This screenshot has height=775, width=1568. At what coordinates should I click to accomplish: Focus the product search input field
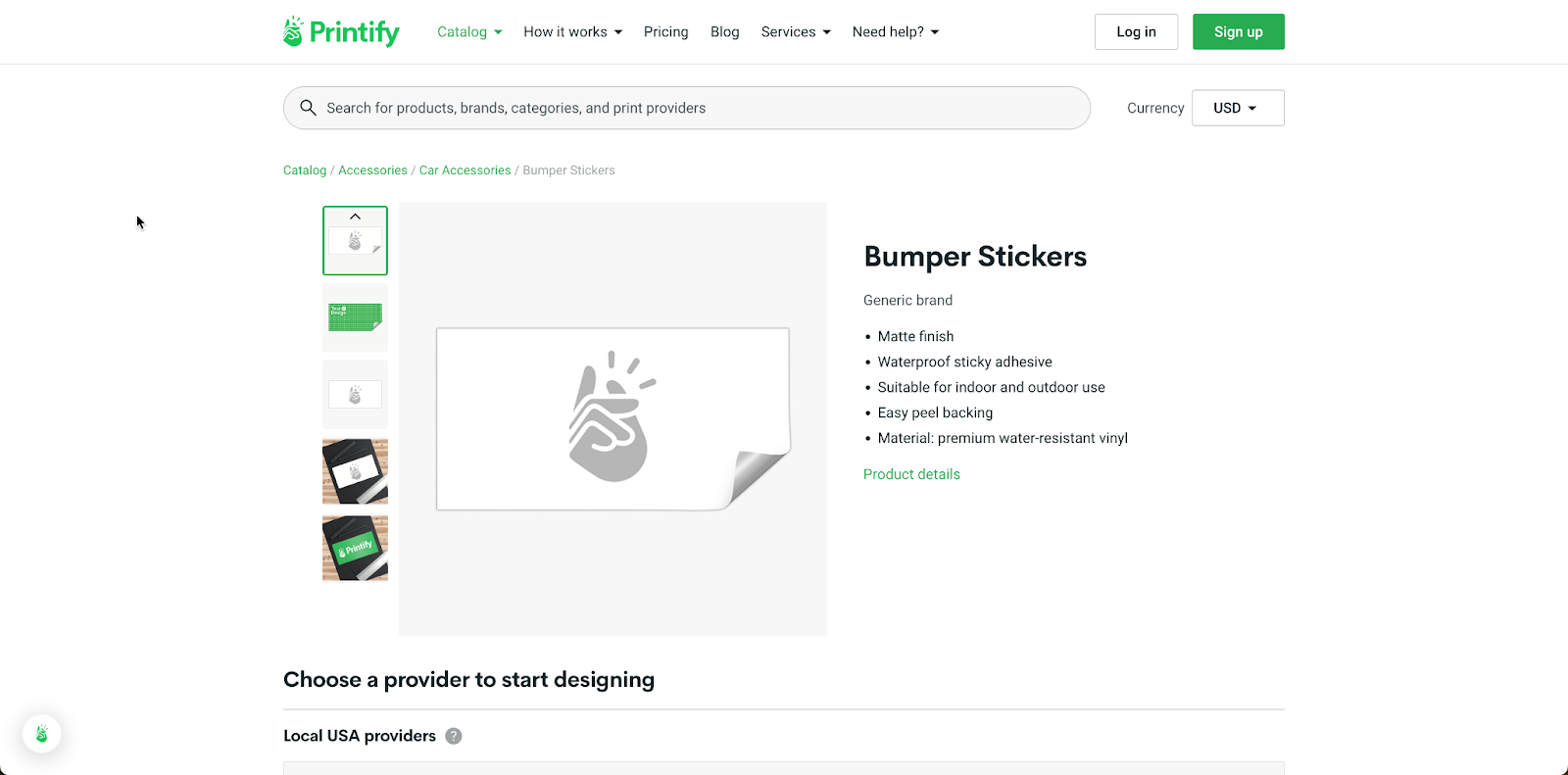tap(687, 108)
